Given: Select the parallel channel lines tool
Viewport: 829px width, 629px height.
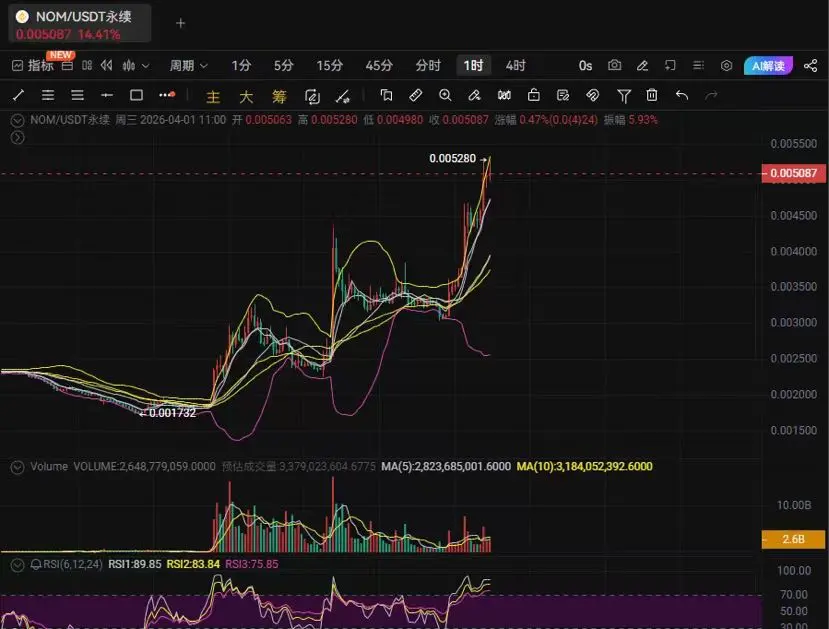Looking at the screenshot, I should coord(48,95).
